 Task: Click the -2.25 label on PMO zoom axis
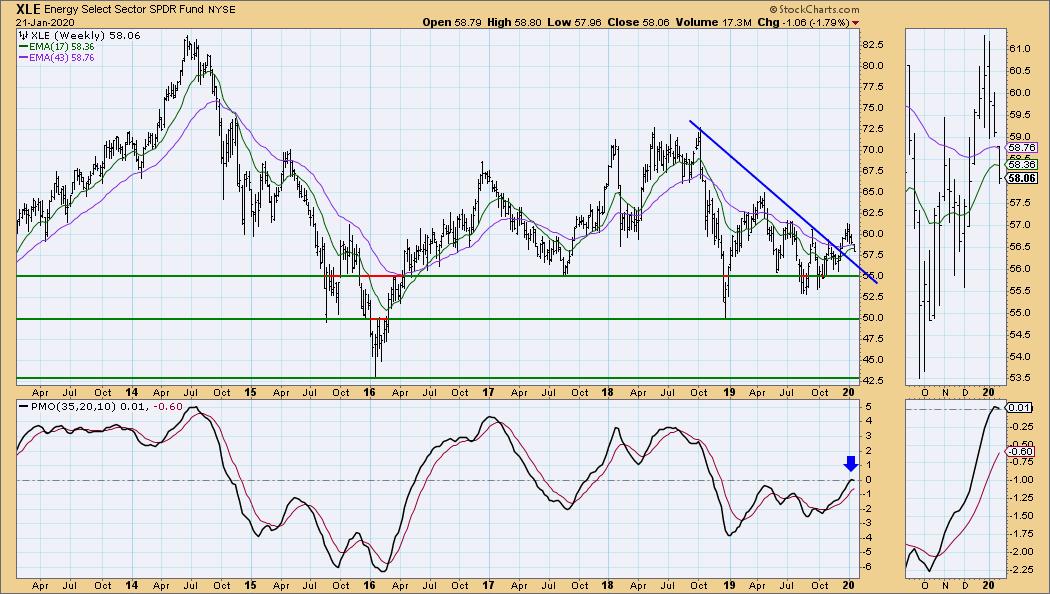point(1021,570)
